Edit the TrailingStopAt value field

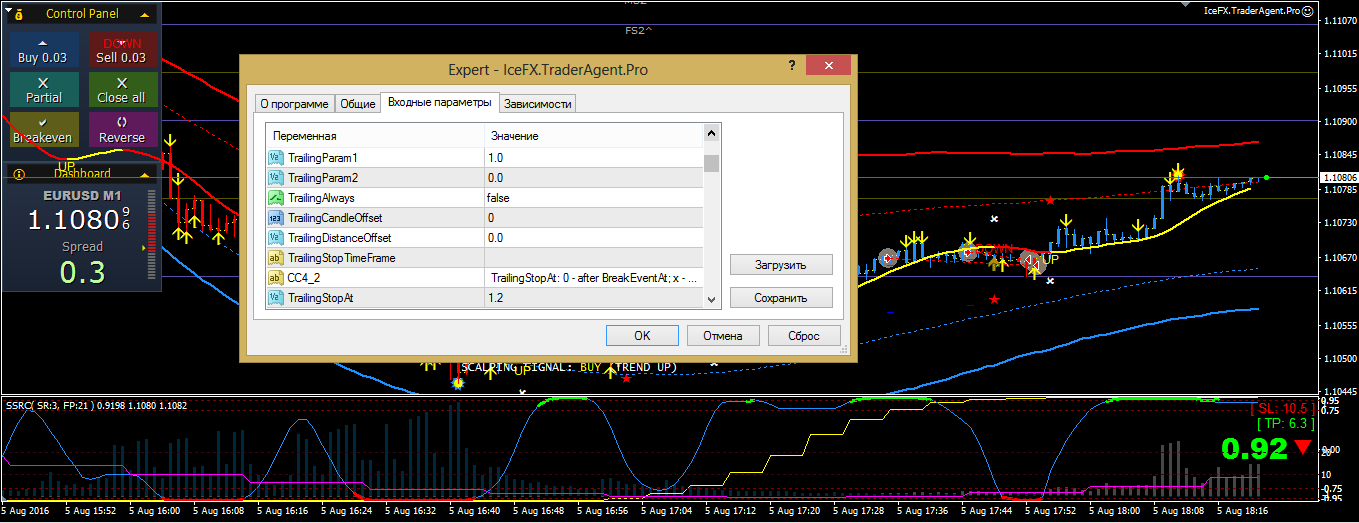594,298
